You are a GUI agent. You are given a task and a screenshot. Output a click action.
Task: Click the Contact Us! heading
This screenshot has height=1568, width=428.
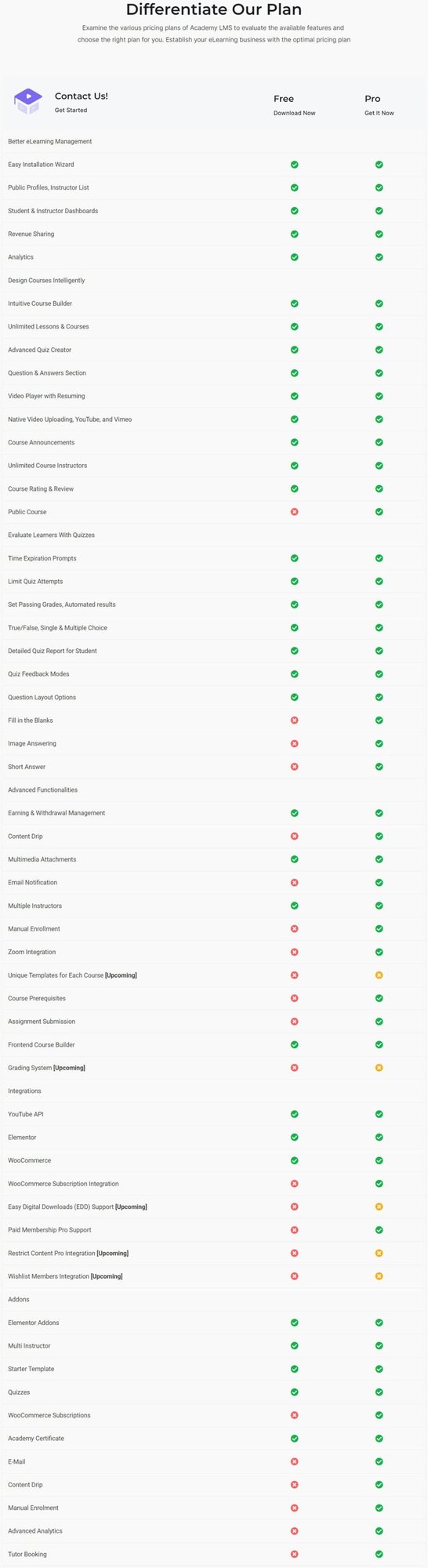coord(82,96)
